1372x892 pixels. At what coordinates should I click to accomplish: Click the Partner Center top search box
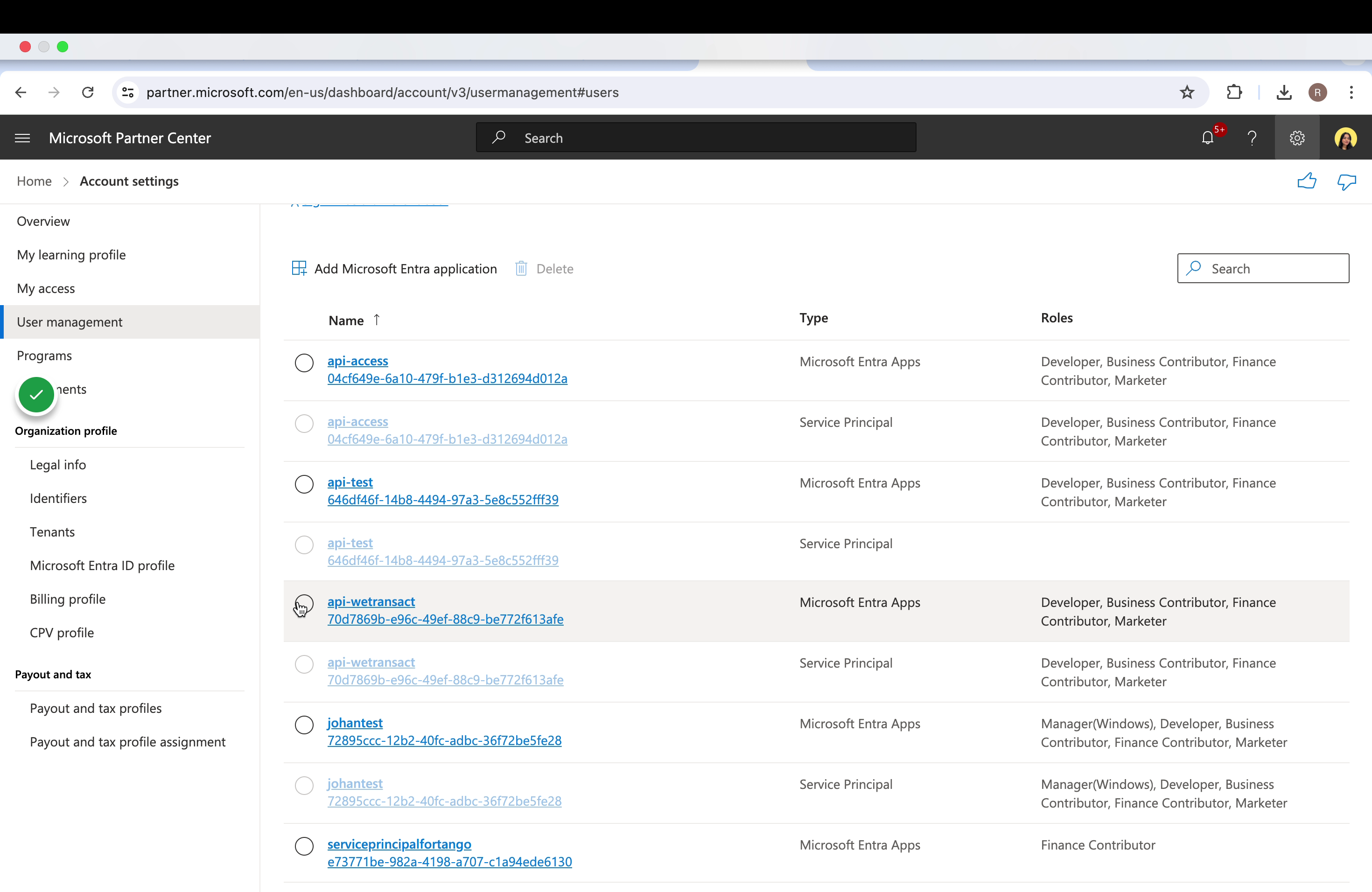[696, 138]
